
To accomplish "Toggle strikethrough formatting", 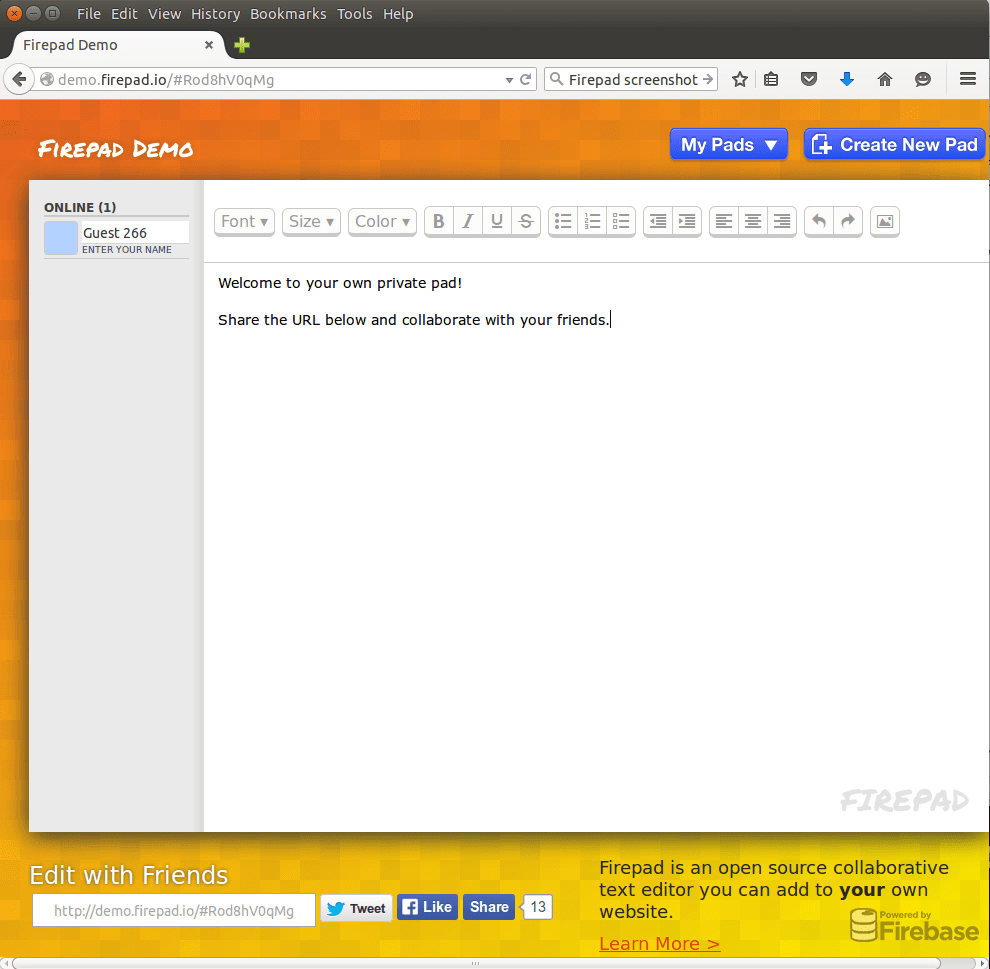I will [x=526, y=222].
